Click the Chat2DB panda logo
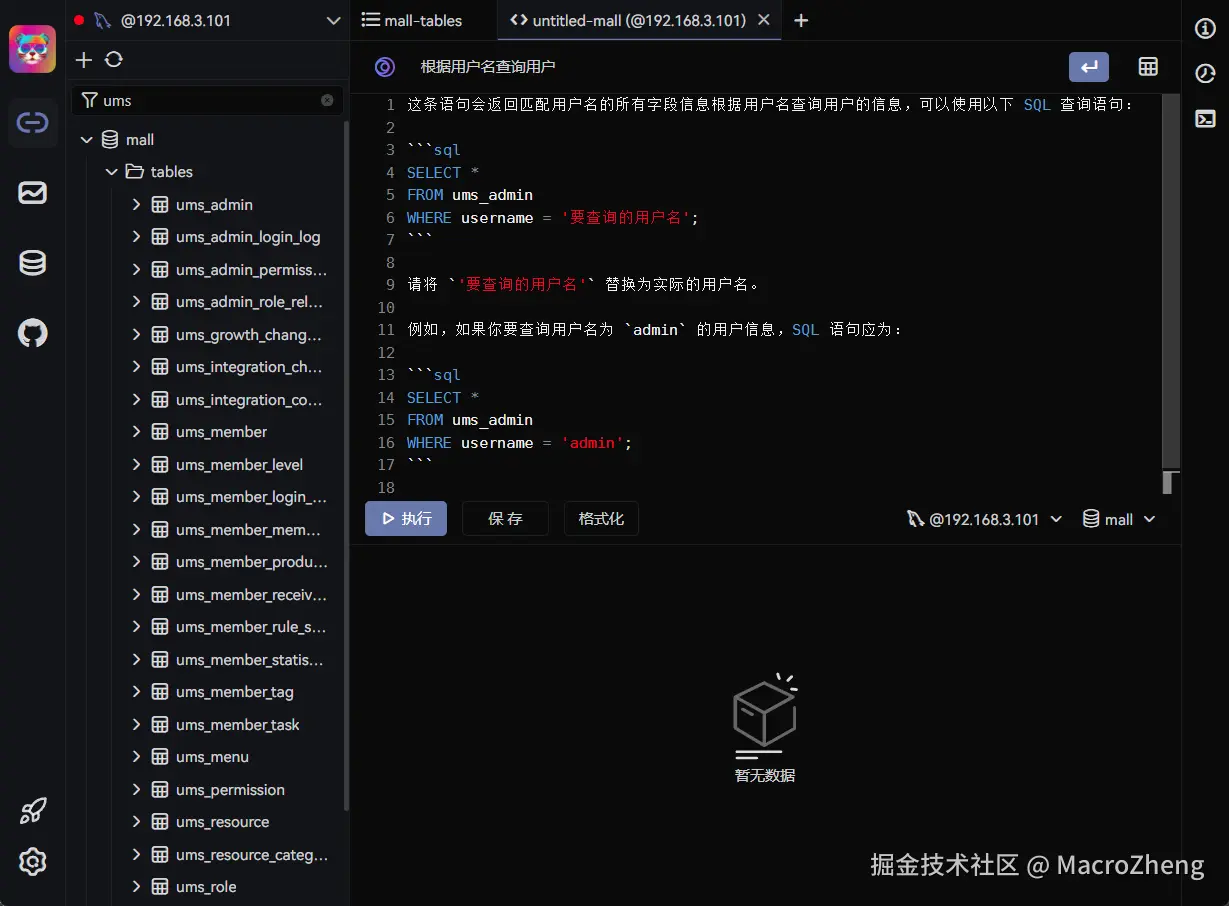The width and height of the screenshot is (1229, 906). point(32,49)
